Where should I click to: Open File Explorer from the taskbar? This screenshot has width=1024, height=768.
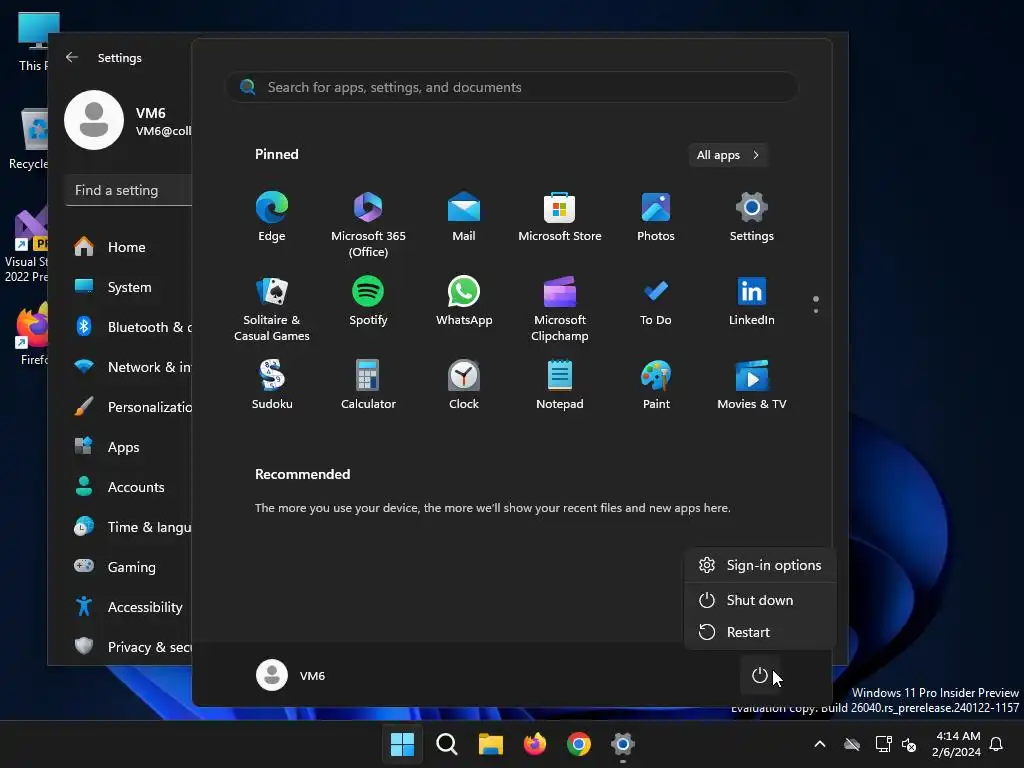click(x=490, y=744)
